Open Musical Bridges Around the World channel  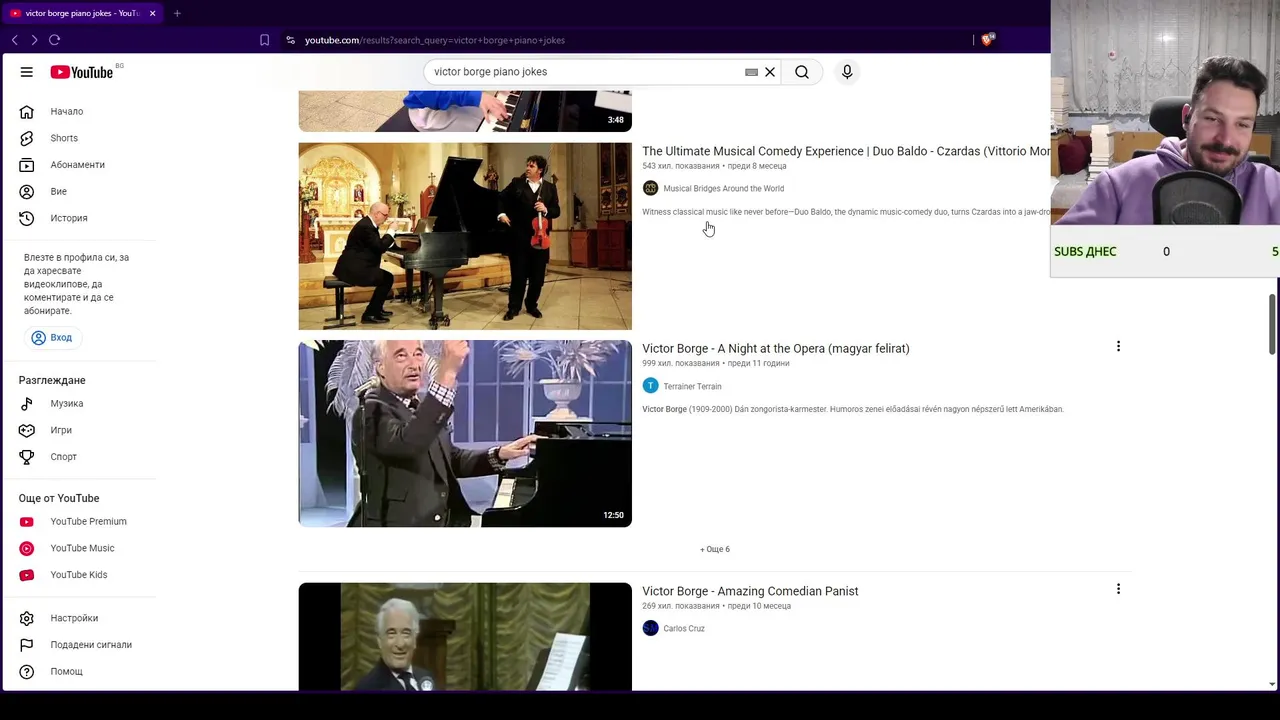click(x=724, y=189)
